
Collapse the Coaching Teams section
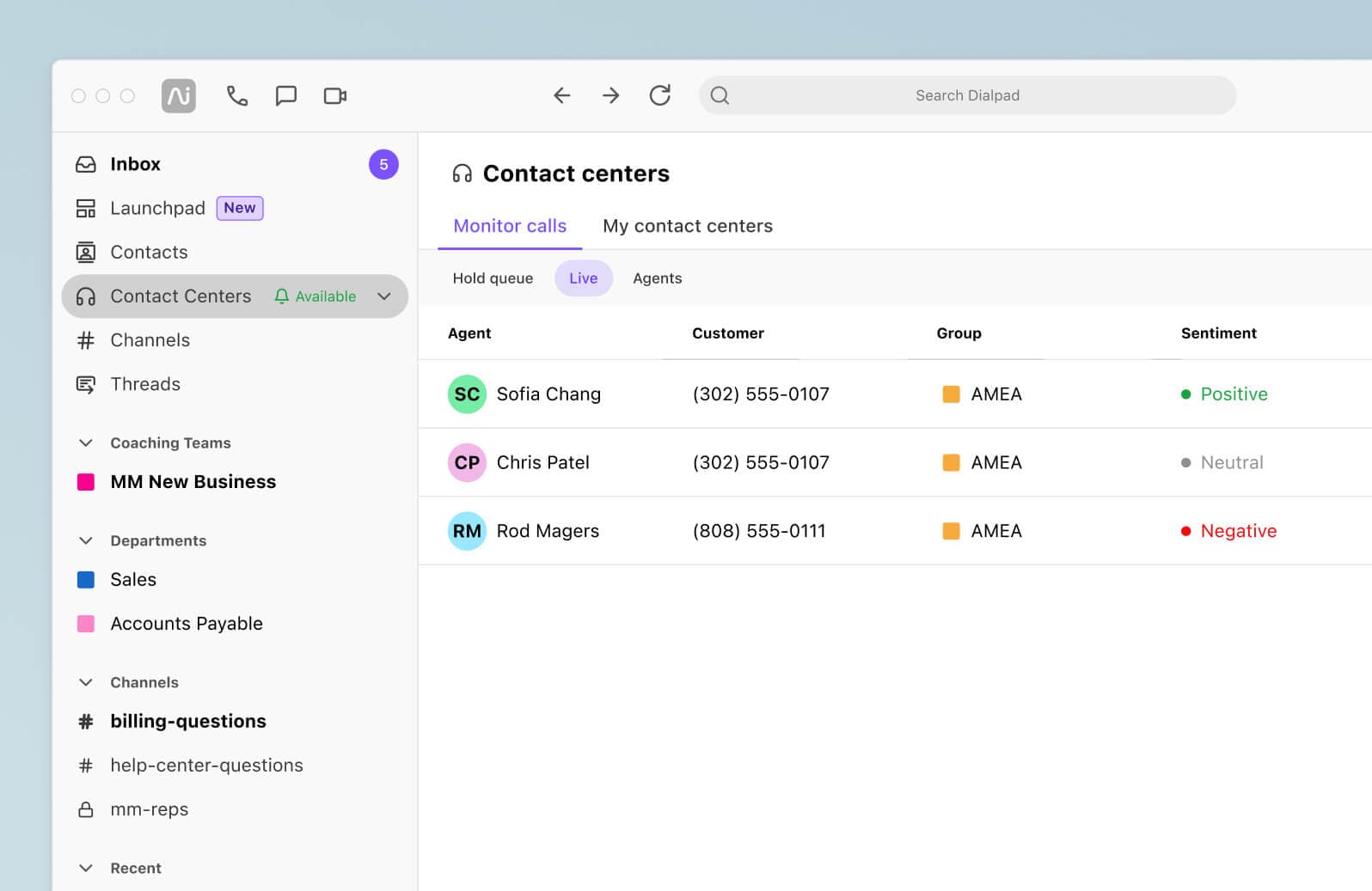point(86,443)
